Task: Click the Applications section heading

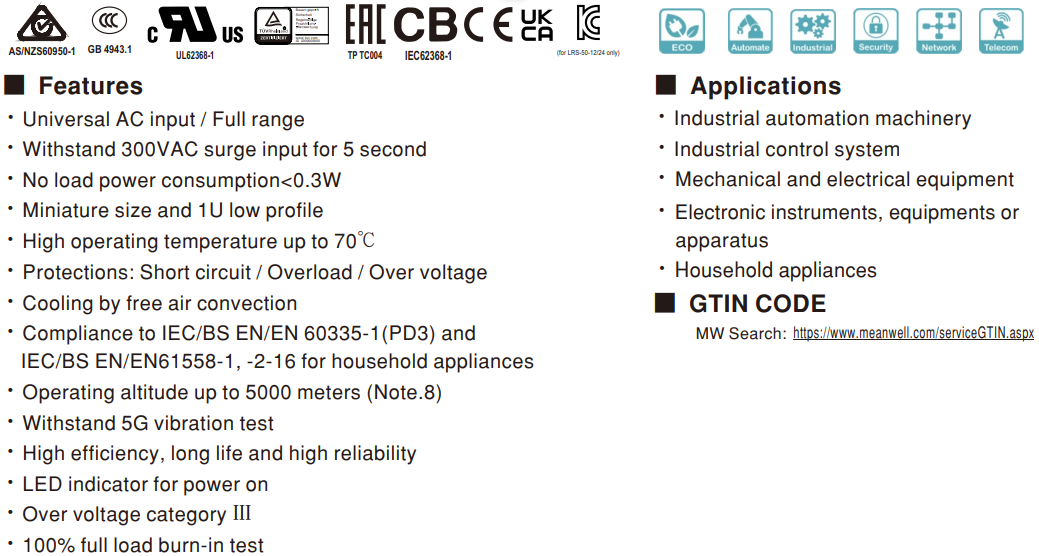Action: pyautogui.click(x=765, y=85)
